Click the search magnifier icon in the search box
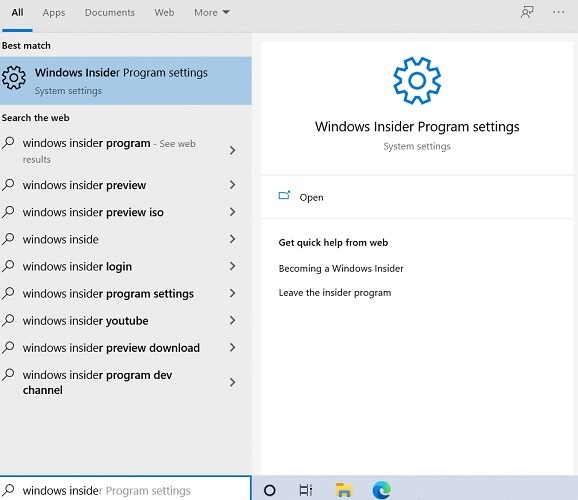 coord(8,490)
